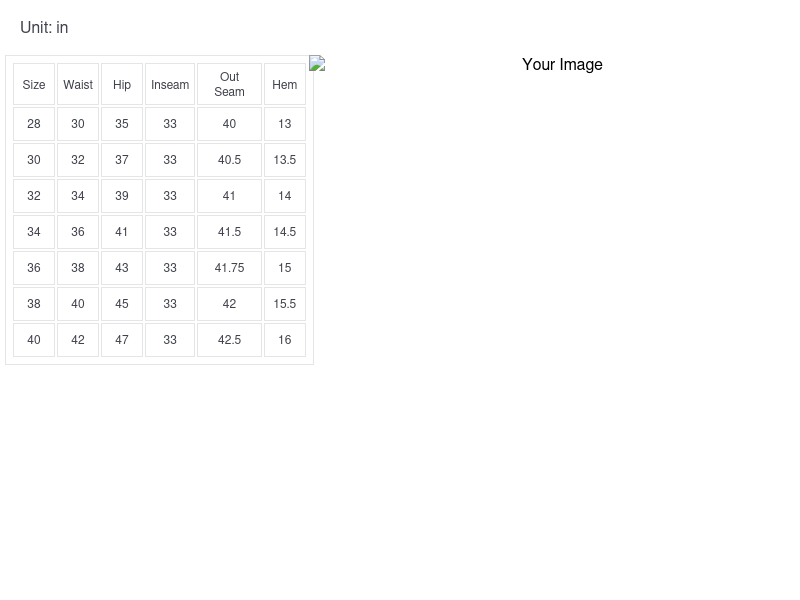Screen dimensions: 800x600
Task: Select the hem value 16 cell
Action: (285, 340)
